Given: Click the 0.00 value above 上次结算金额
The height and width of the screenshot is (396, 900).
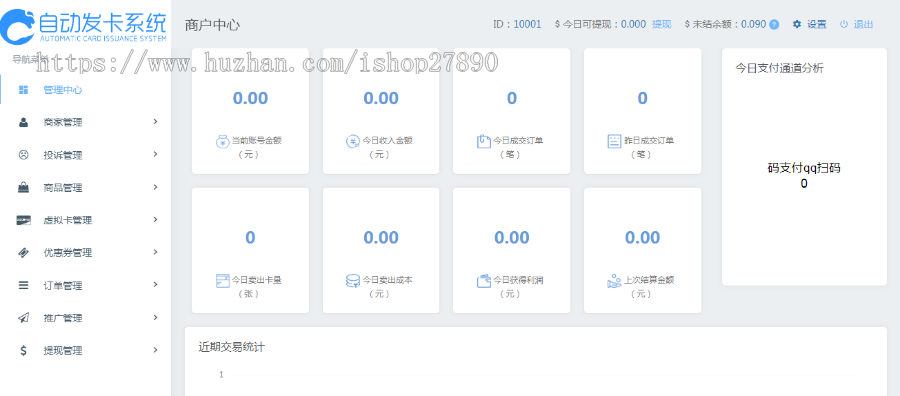Looking at the screenshot, I should pos(642,238).
